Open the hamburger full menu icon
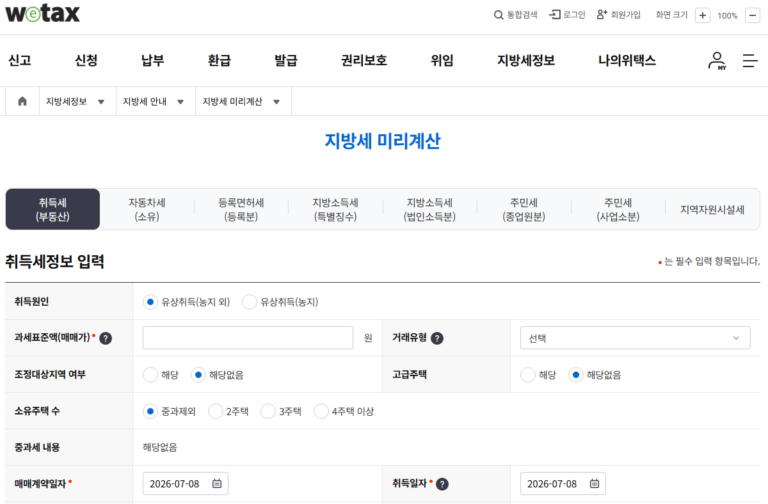This screenshot has width=768, height=504. pos(750,61)
